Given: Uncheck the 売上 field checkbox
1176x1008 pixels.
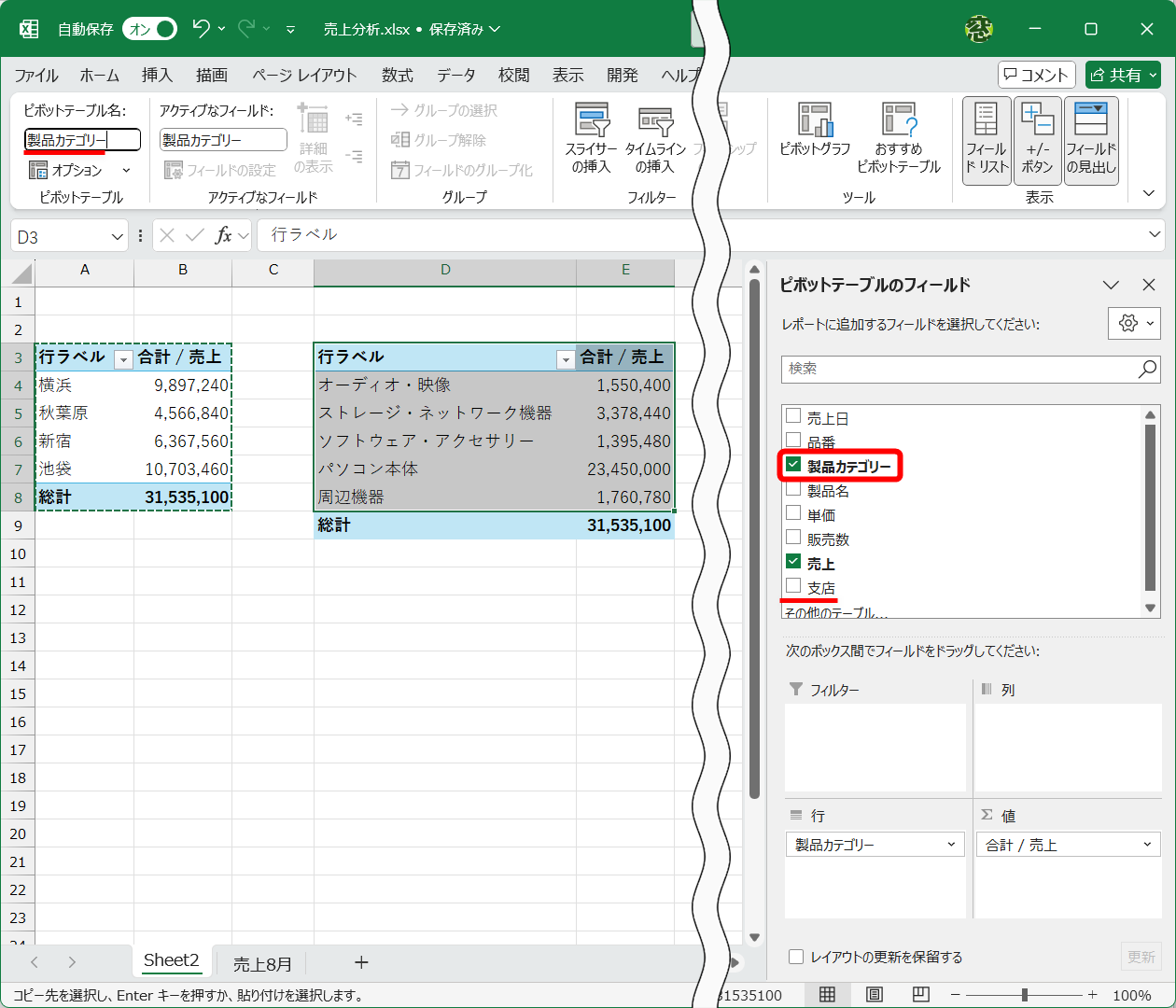Looking at the screenshot, I should click(793, 561).
